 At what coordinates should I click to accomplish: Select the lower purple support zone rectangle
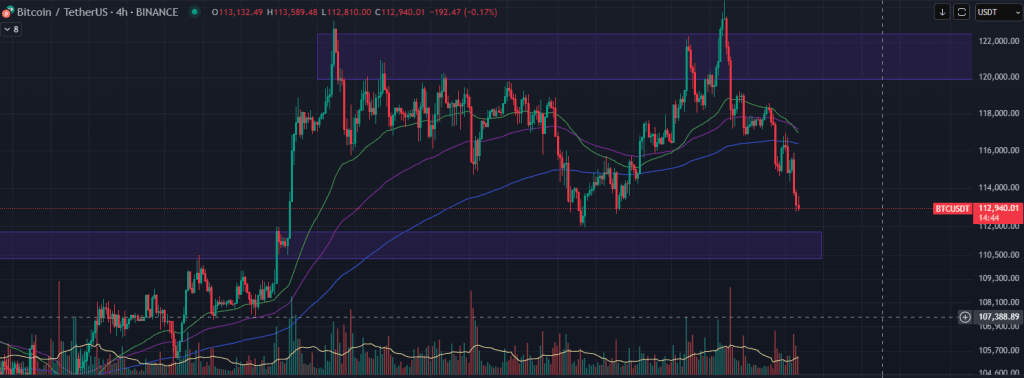410,245
